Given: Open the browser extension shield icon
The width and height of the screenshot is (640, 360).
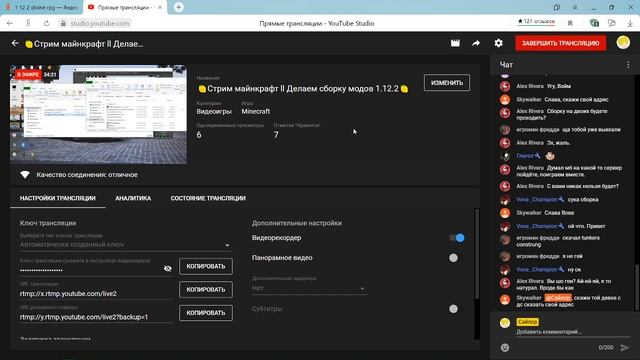Looking at the screenshot, I should (x=594, y=23).
